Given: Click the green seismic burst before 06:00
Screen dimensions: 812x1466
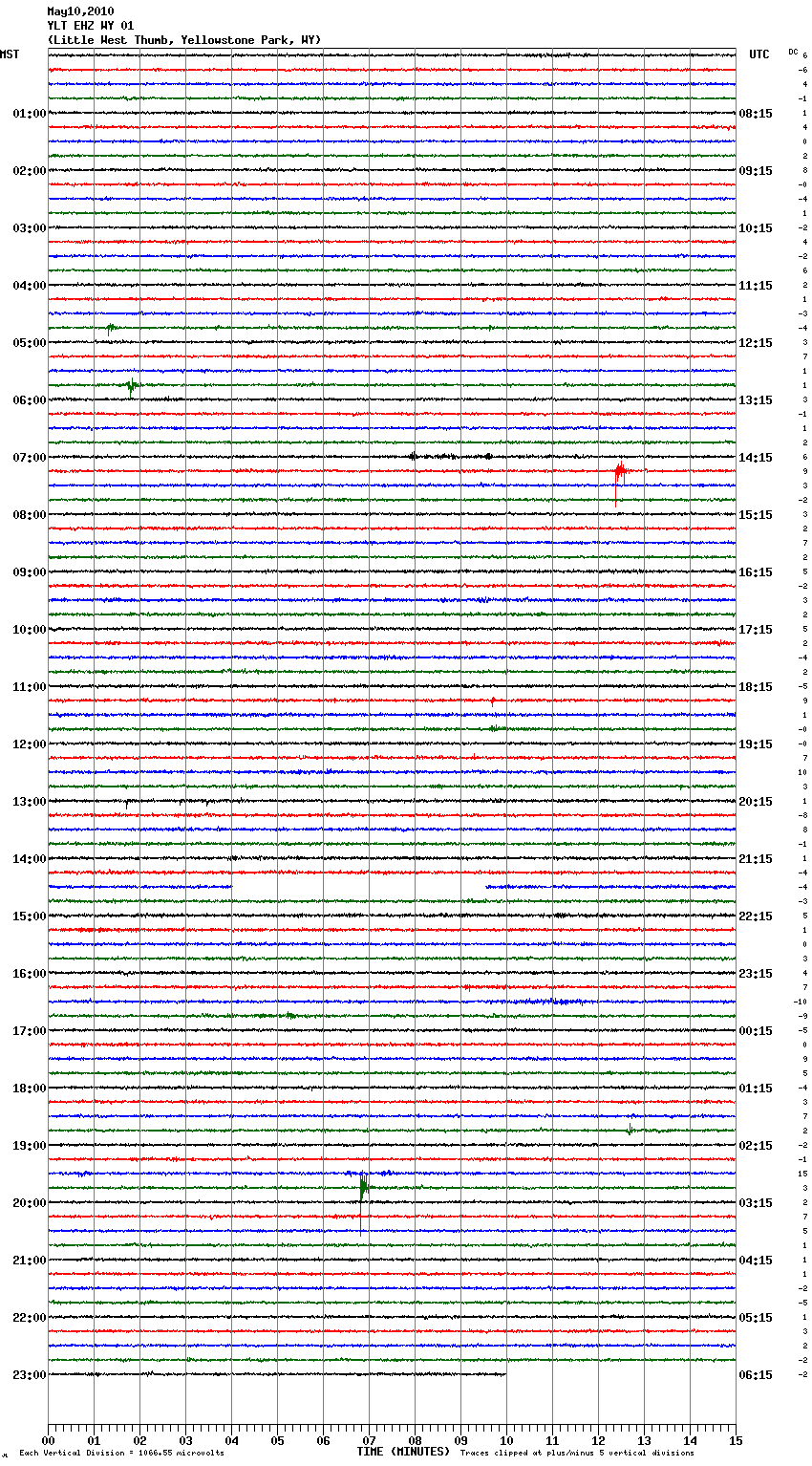Looking at the screenshot, I should tap(132, 387).
